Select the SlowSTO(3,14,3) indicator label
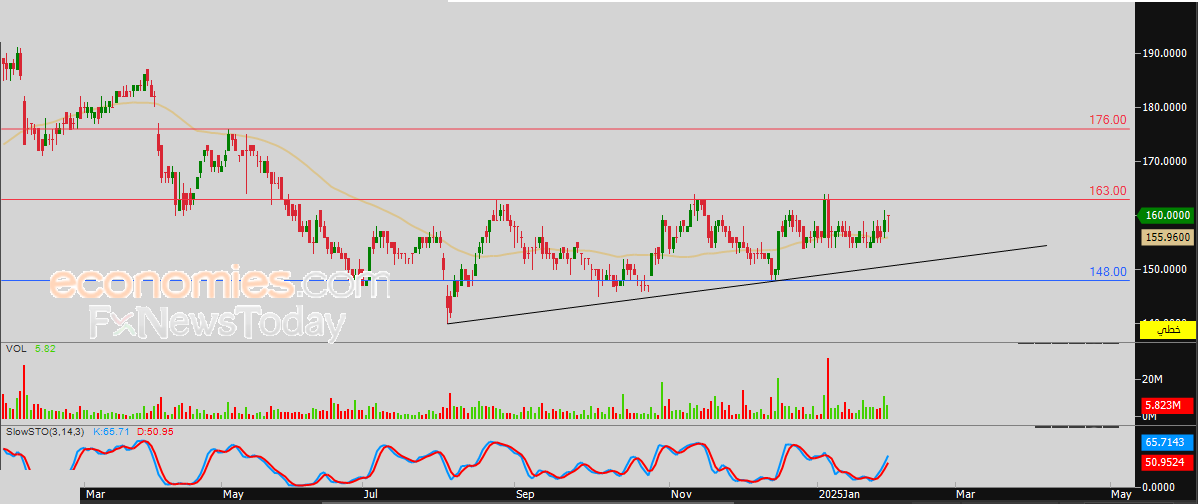The width and height of the screenshot is (1198, 504). (x=46, y=431)
